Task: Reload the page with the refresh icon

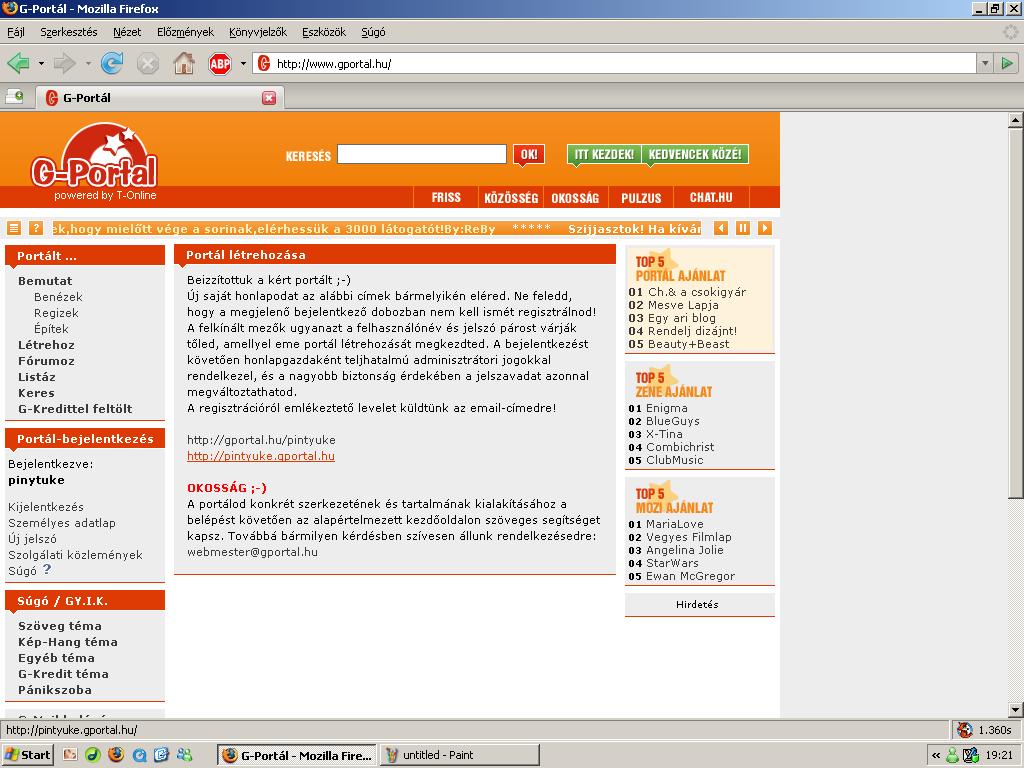Action: pyautogui.click(x=112, y=64)
